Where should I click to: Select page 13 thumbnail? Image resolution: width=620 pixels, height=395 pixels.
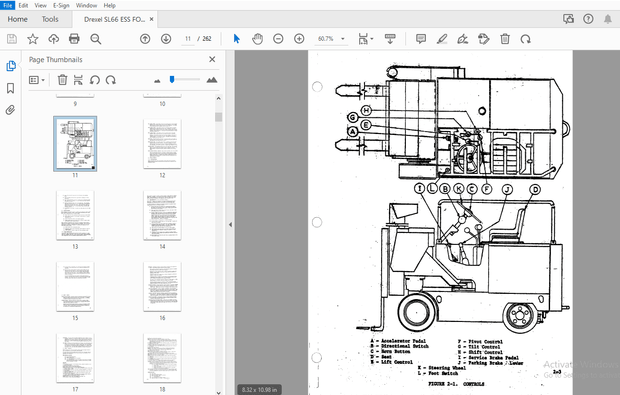point(75,215)
